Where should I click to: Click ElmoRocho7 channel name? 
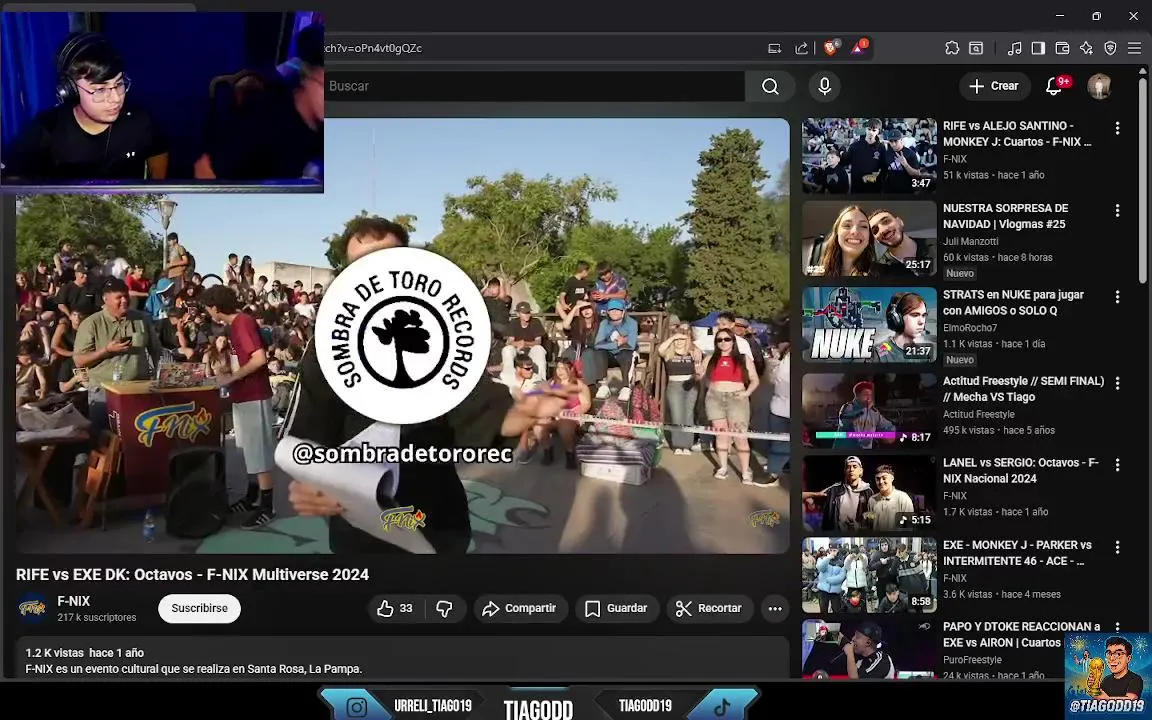[970, 328]
